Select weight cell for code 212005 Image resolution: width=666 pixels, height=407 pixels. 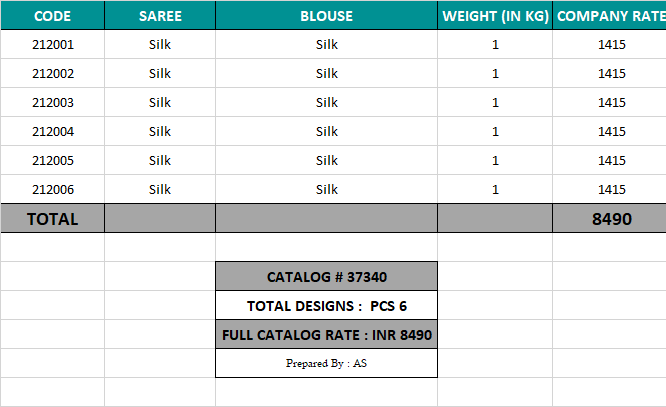(x=495, y=161)
